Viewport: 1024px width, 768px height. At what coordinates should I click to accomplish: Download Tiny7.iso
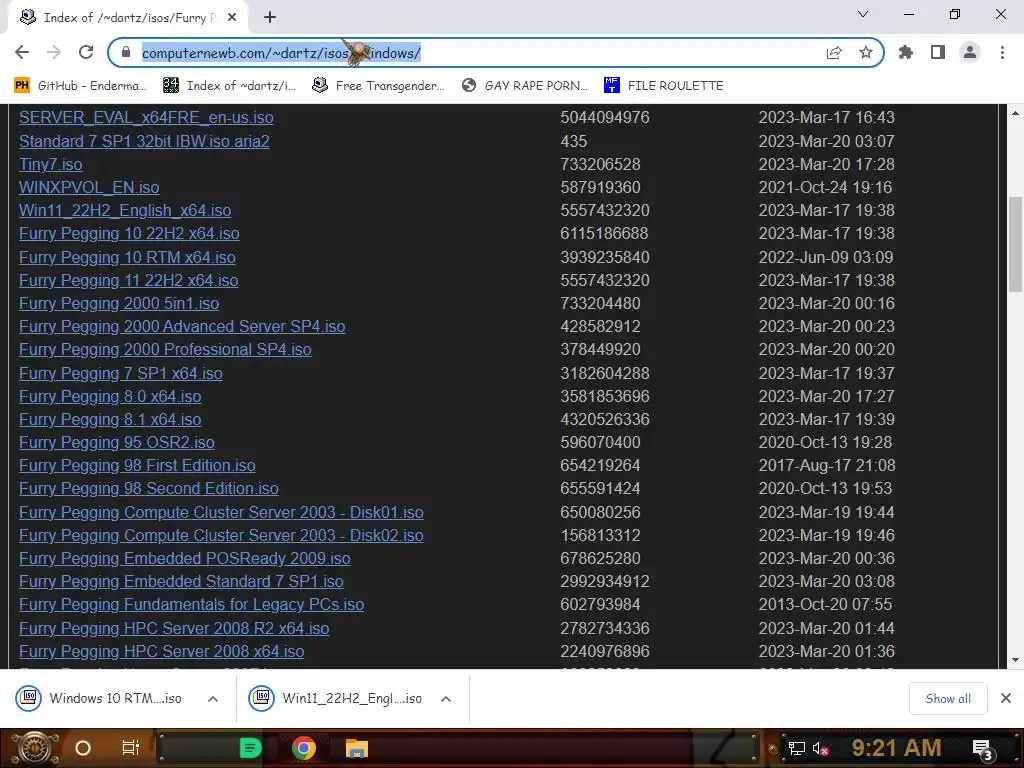coord(50,165)
